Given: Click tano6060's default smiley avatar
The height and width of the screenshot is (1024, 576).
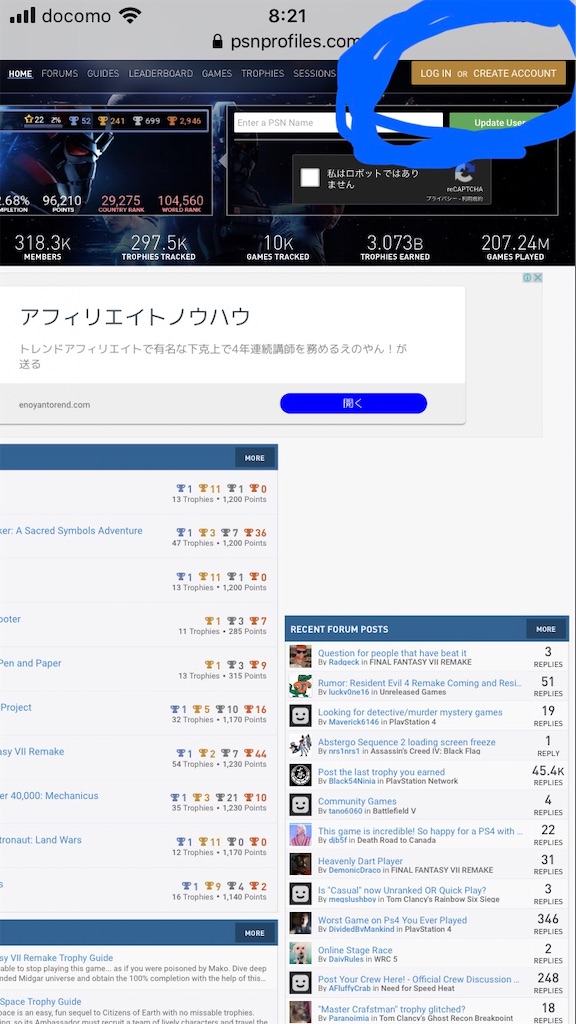Looking at the screenshot, I should point(300,805).
